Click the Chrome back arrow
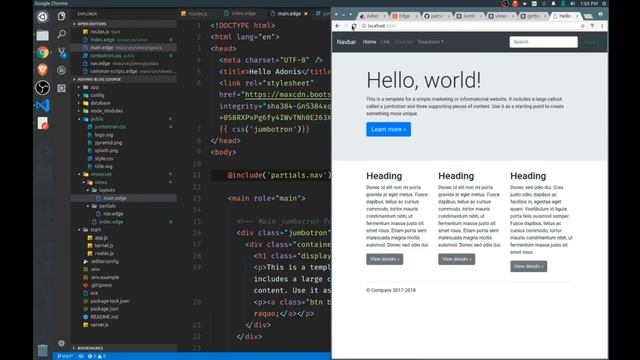The width and height of the screenshot is (640, 360). [337, 26]
